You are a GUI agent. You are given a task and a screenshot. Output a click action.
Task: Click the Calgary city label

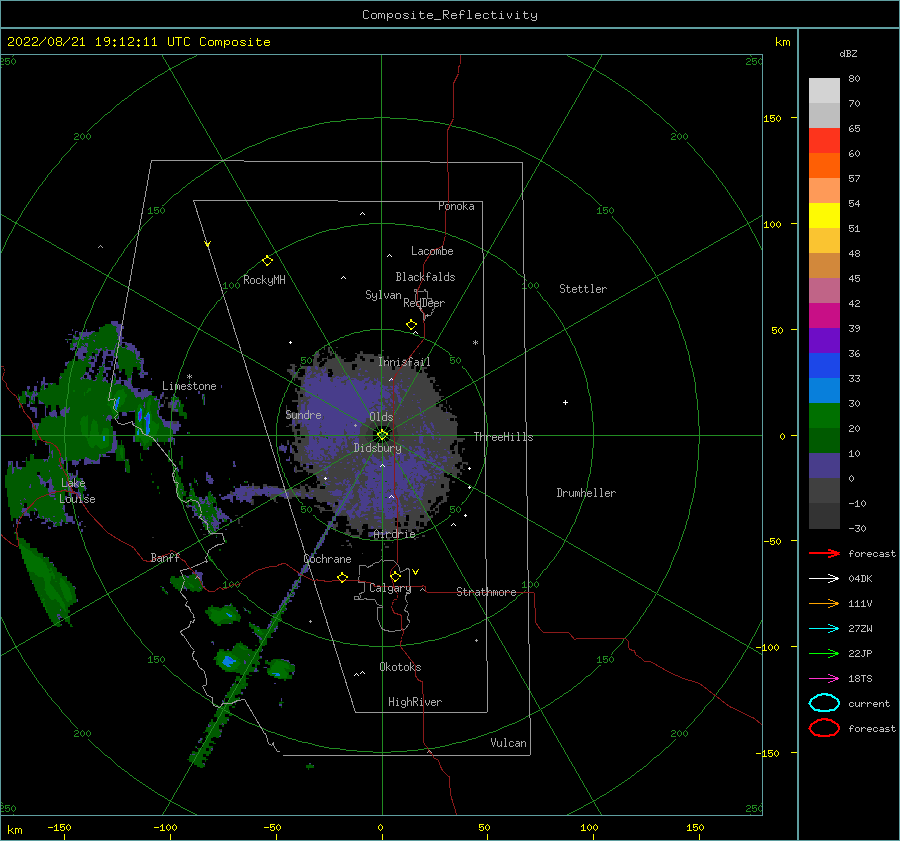click(x=390, y=588)
